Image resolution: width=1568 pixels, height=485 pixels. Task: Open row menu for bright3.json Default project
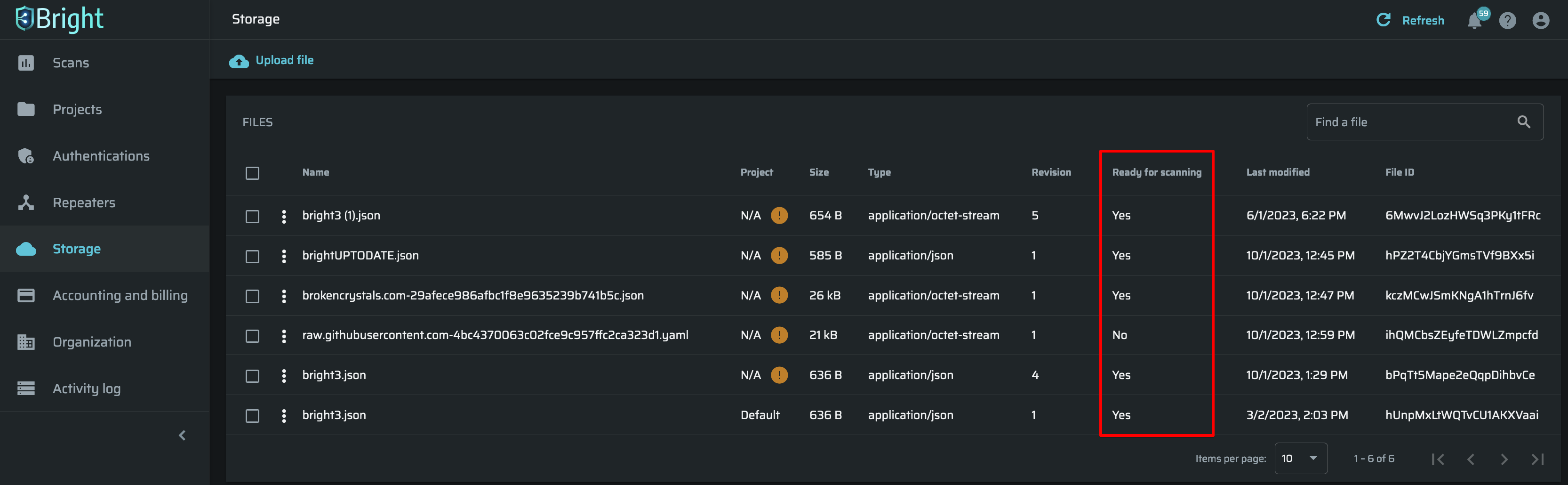(284, 415)
